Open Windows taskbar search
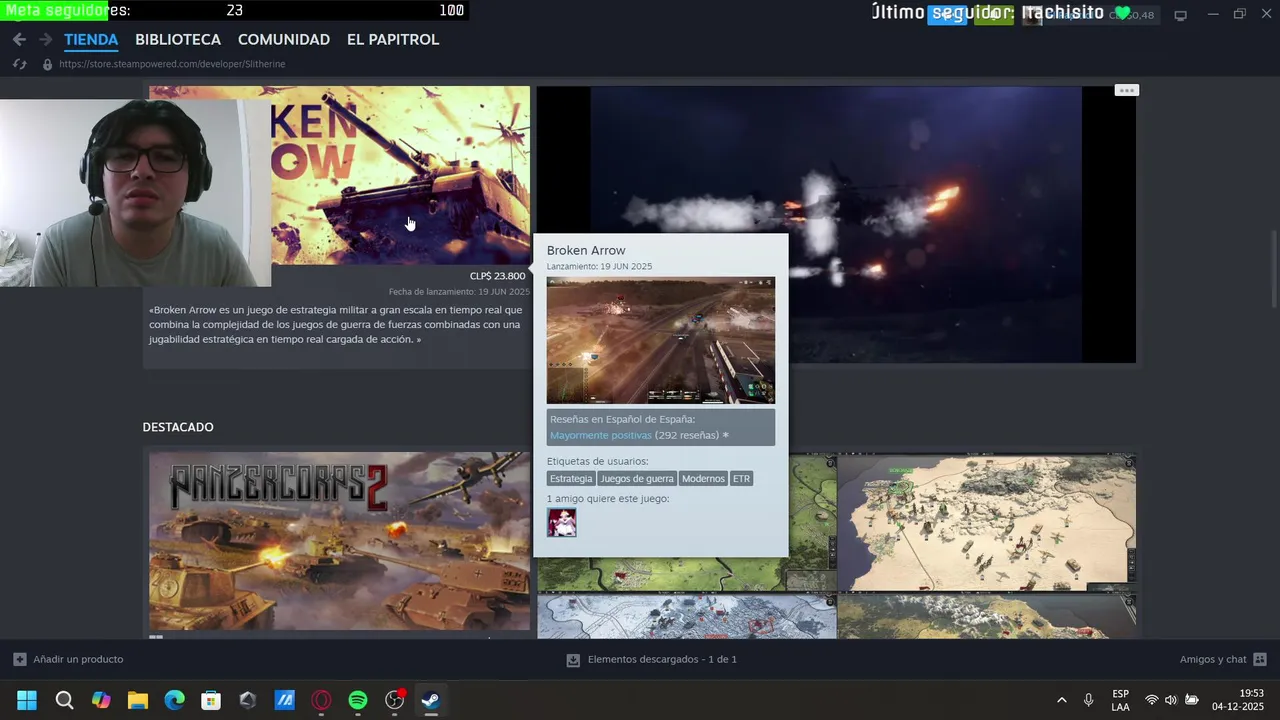This screenshot has width=1280, height=720. pos(64,700)
